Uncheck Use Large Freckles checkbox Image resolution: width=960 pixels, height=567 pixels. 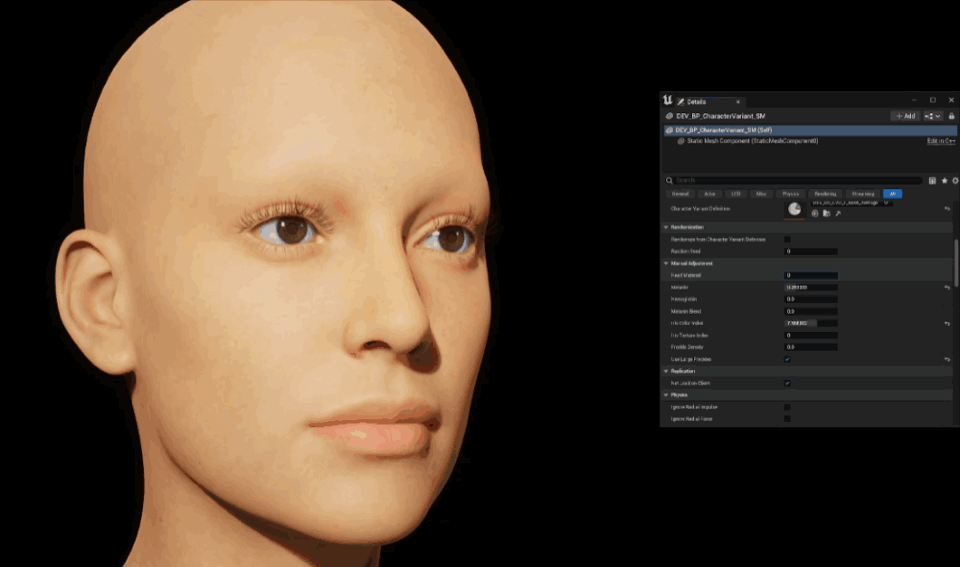coord(787,359)
